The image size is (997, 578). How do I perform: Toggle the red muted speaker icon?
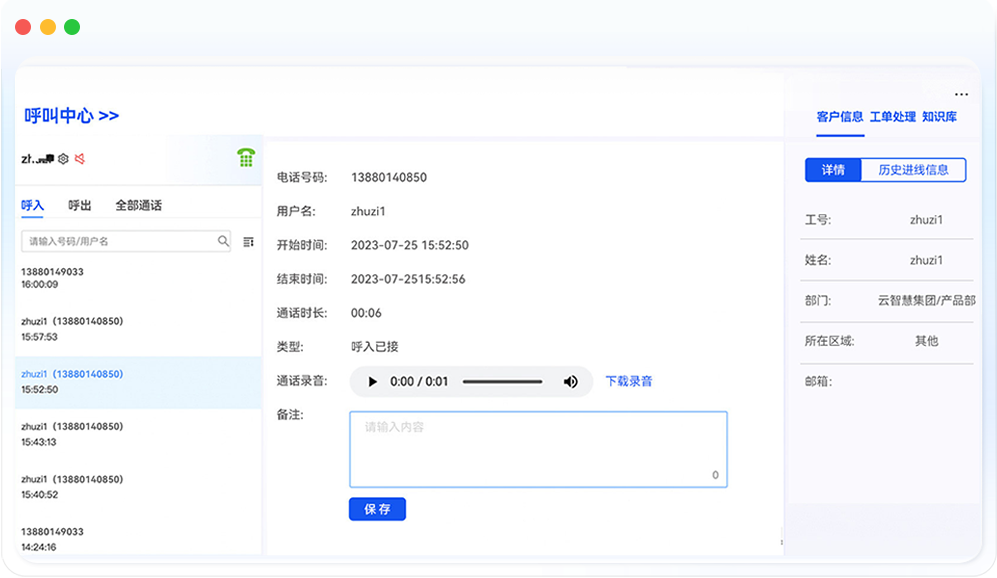(x=80, y=158)
